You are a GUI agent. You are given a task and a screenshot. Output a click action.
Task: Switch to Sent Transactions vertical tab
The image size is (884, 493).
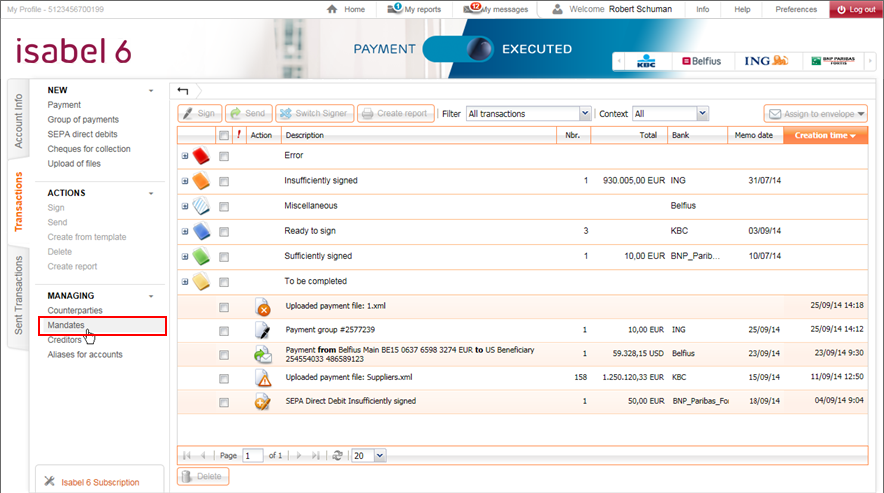[x=18, y=295]
